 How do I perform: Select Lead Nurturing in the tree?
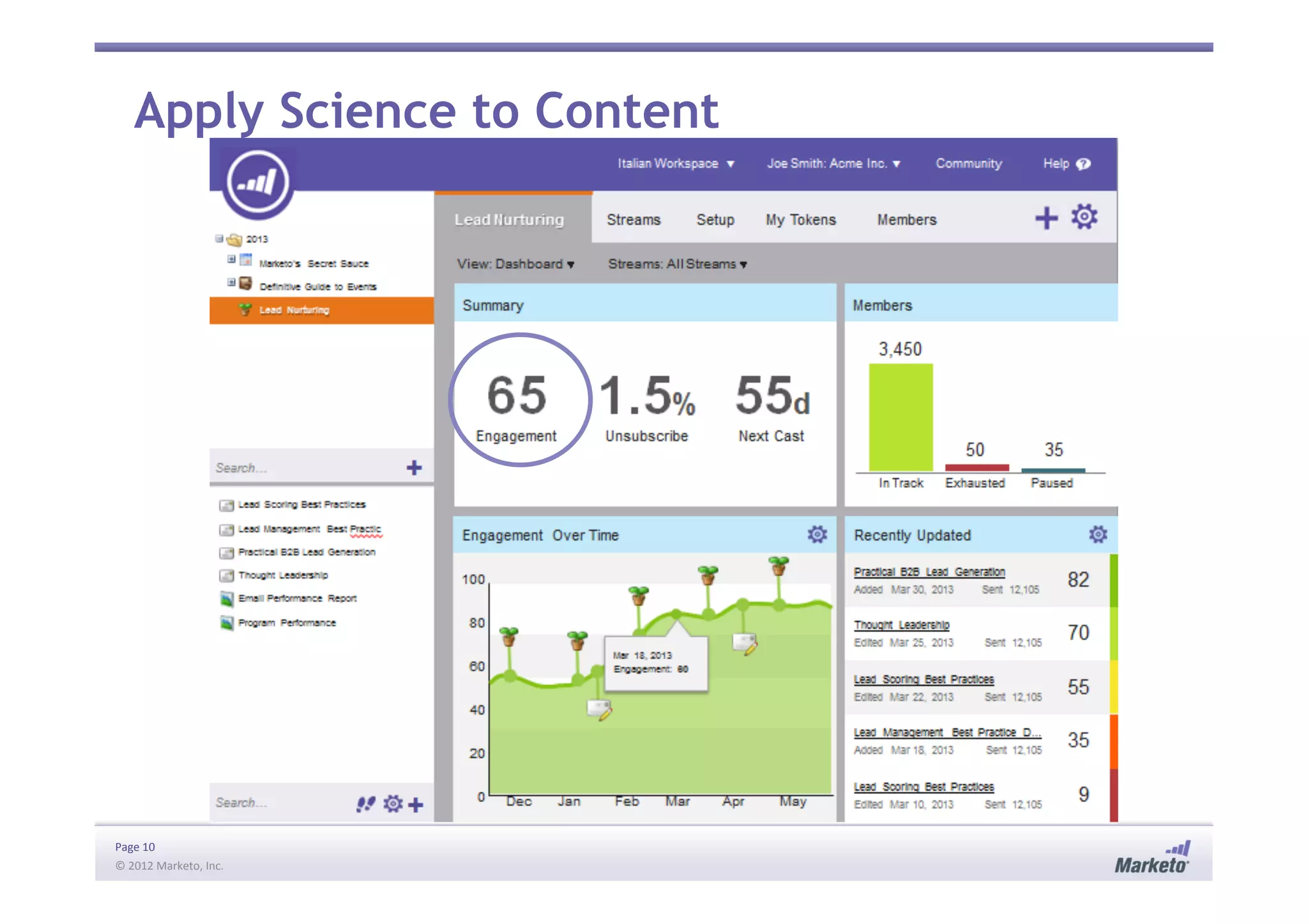322,310
